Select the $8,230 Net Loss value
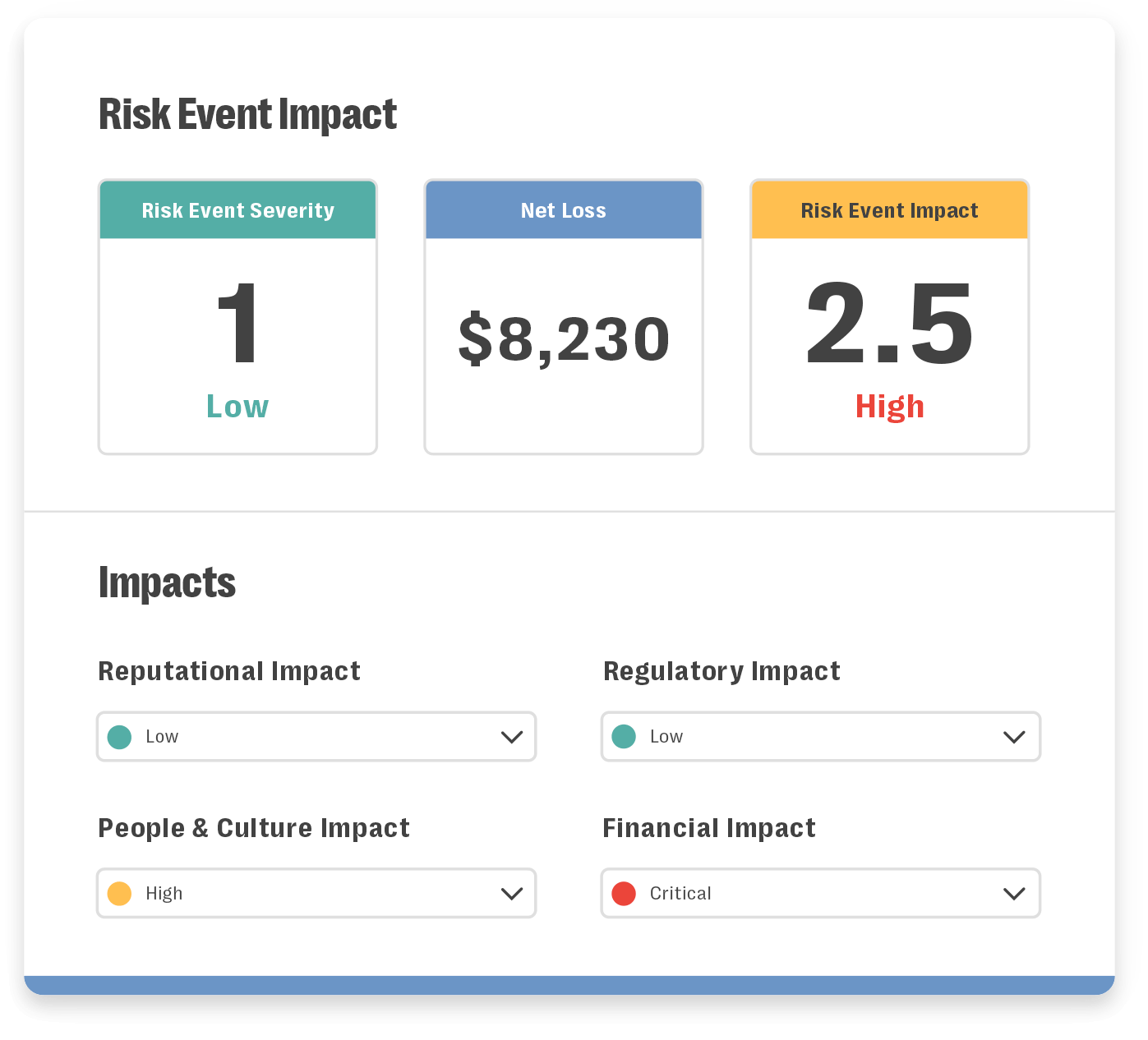Image resolution: width=1148 pixels, height=1040 pixels. [564, 334]
